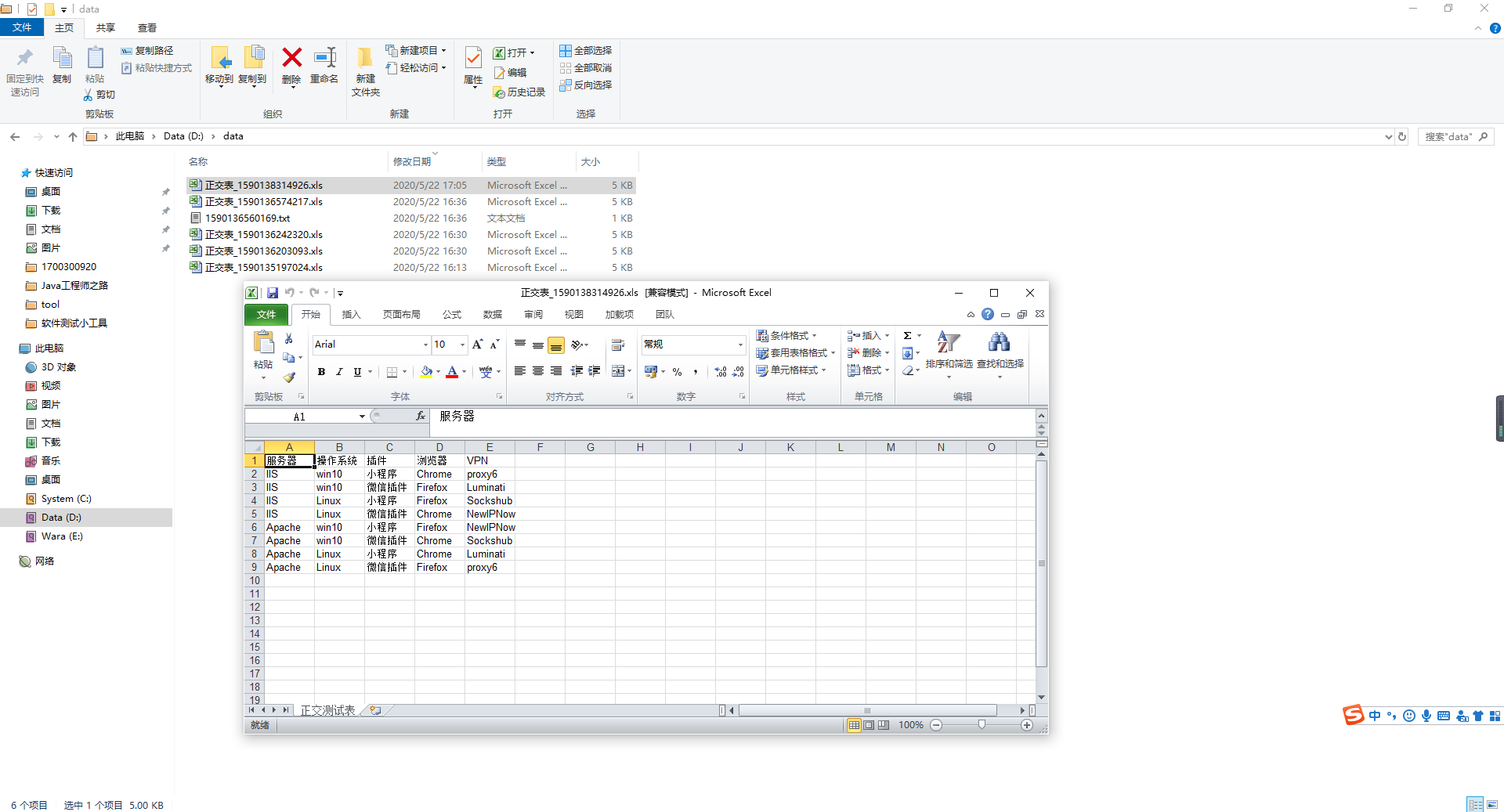Toggle middle vertical alignment (highlighted)
Viewport: 1504px width, 812px height.
(x=555, y=345)
